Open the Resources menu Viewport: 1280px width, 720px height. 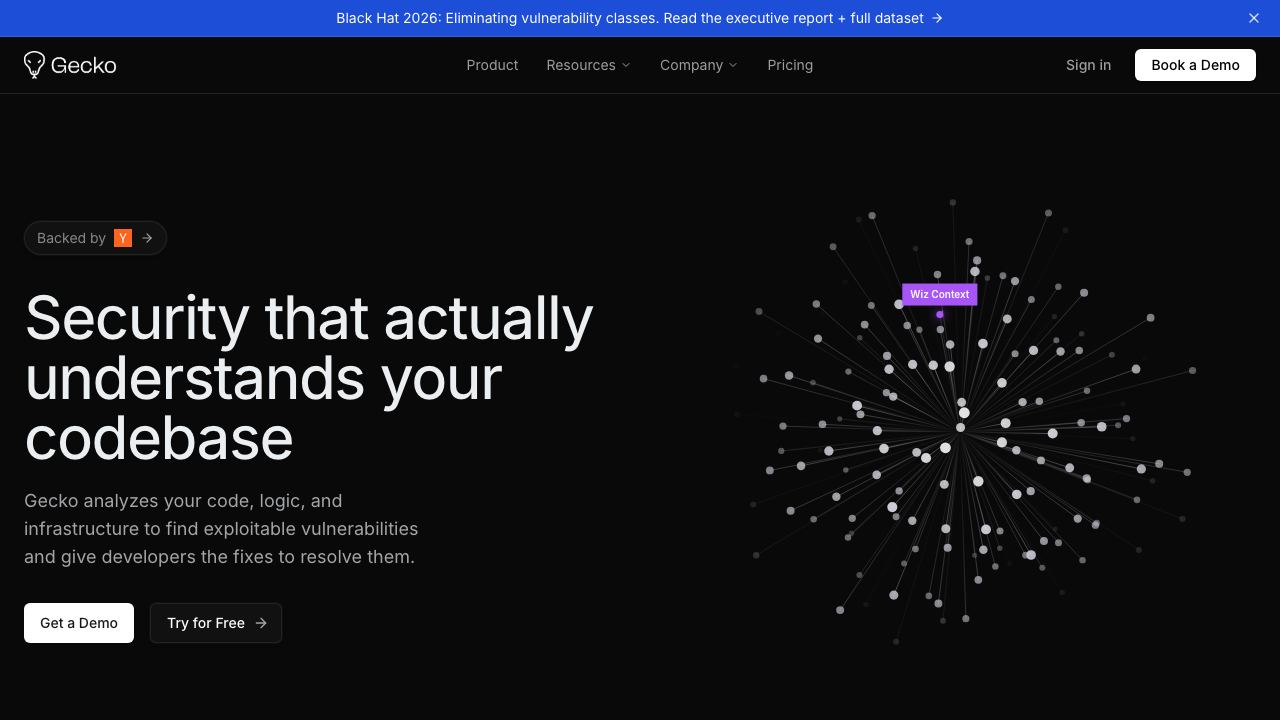point(588,65)
